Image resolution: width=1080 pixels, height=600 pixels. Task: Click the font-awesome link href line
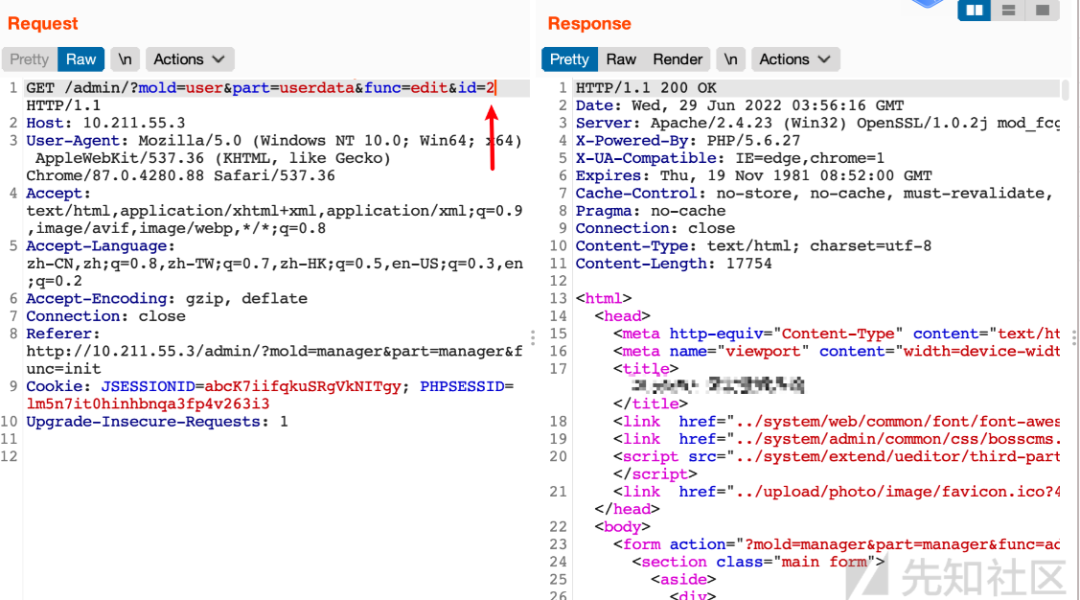[x=836, y=422]
